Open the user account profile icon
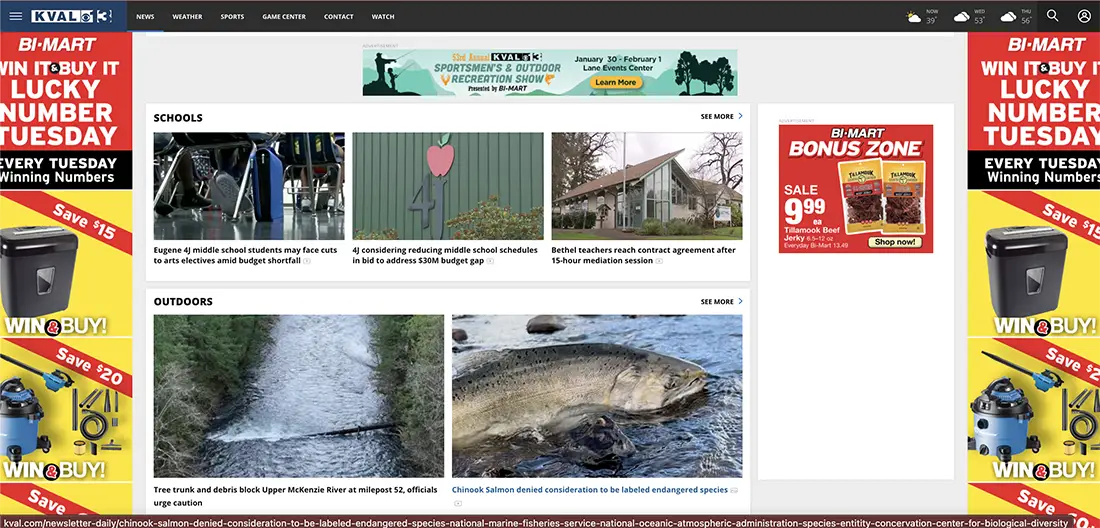Screen dimensions: 1100x528 click(x=1084, y=15)
